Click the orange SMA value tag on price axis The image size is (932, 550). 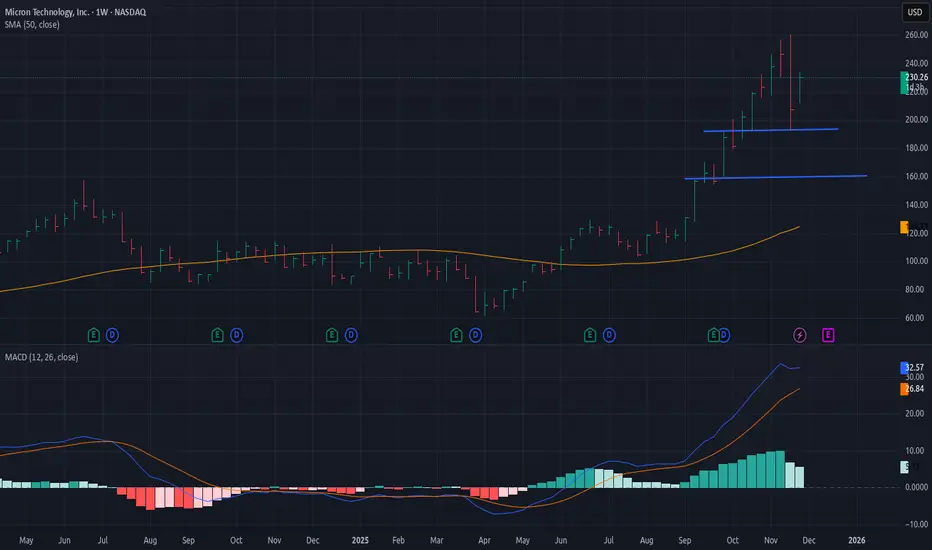click(905, 227)
